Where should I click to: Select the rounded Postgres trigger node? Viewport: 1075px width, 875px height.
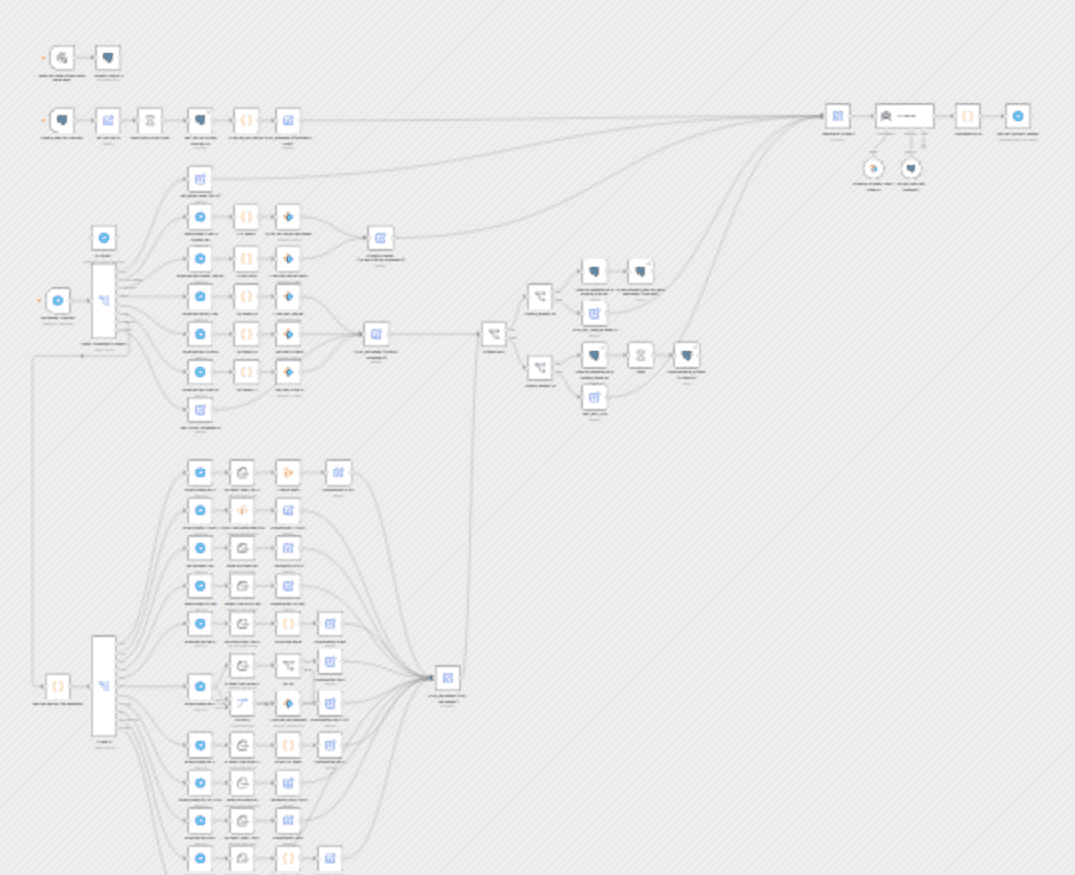tap(62, 120)
